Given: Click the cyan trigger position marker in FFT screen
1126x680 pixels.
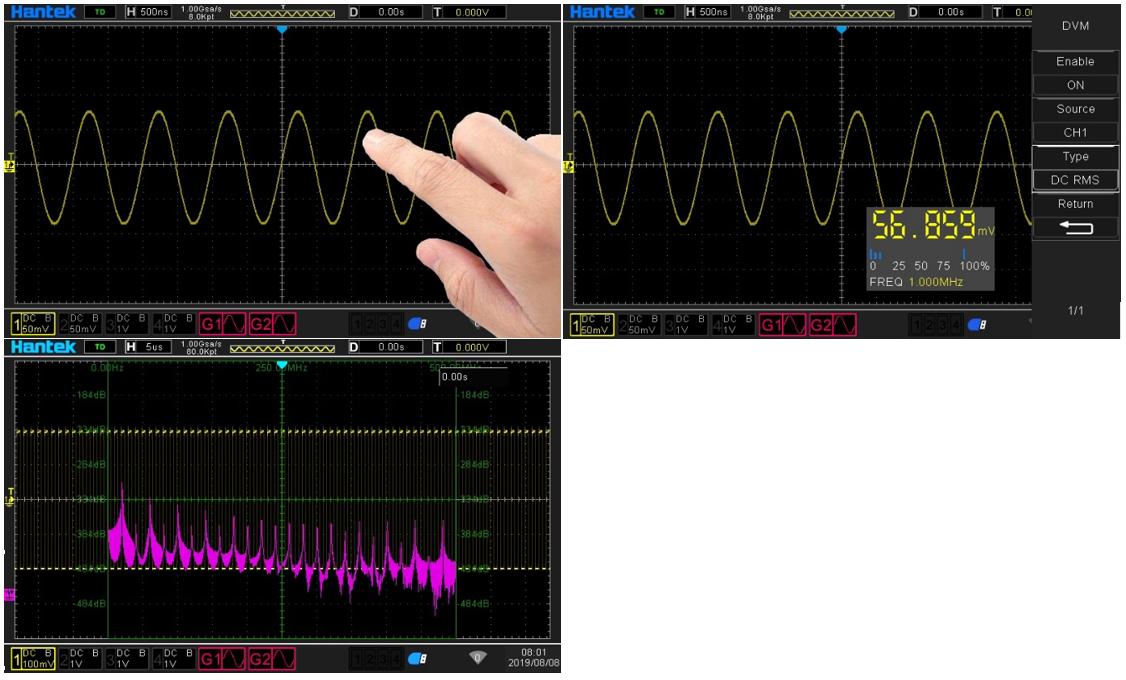Looking at the screenshot, I should [282, 365].
